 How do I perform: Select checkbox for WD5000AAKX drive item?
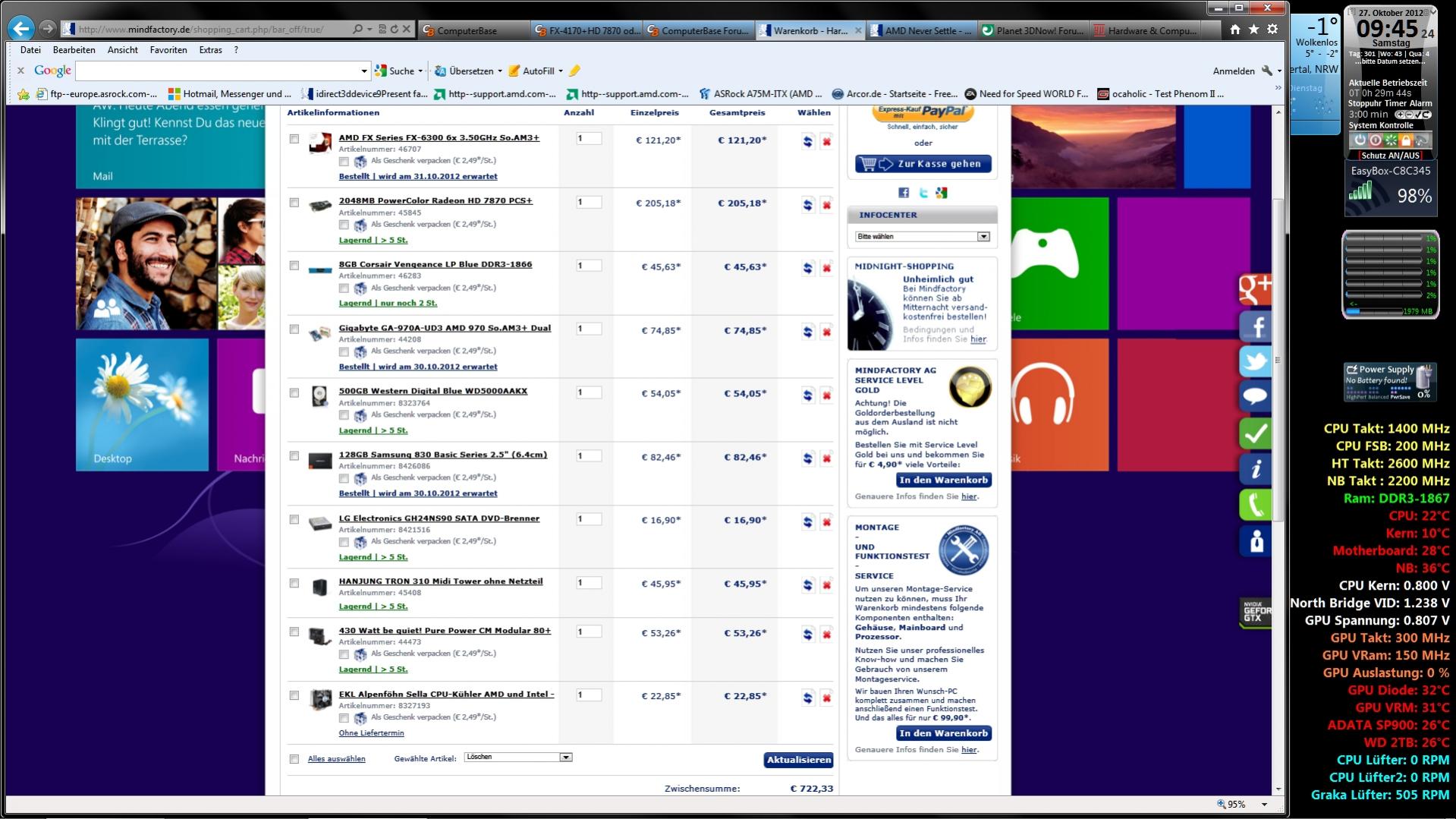294,393
